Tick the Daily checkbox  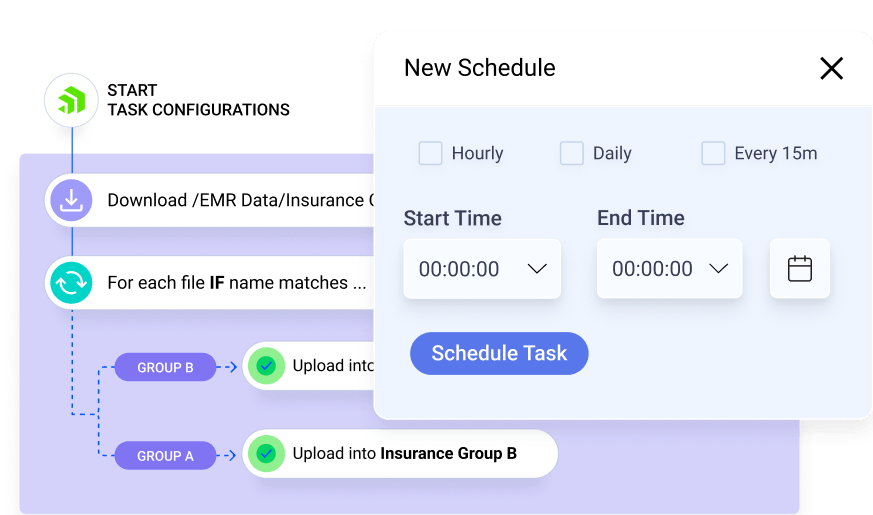point(571,153)
